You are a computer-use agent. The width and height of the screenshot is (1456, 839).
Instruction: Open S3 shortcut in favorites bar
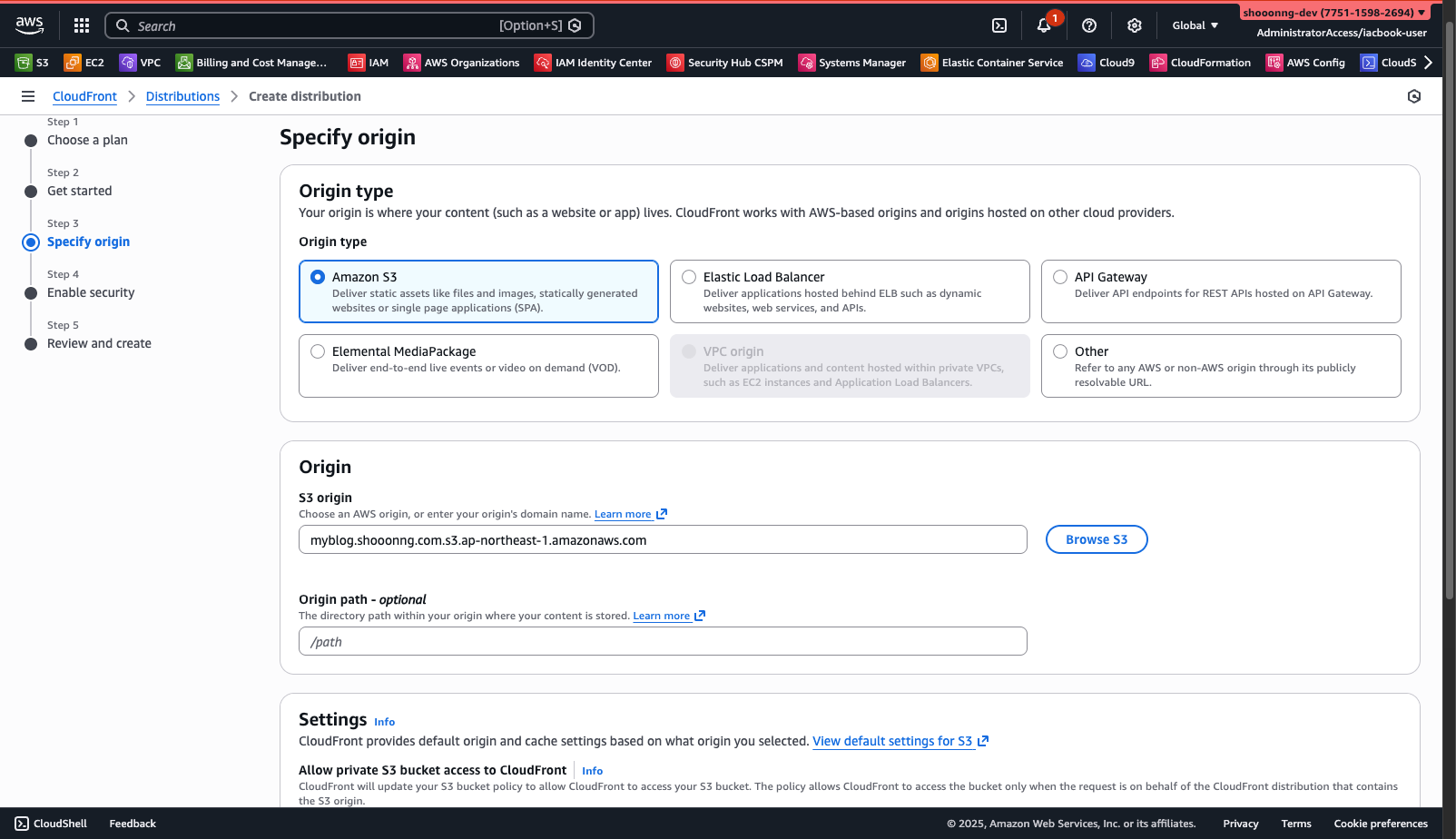[x=32, y=63]
